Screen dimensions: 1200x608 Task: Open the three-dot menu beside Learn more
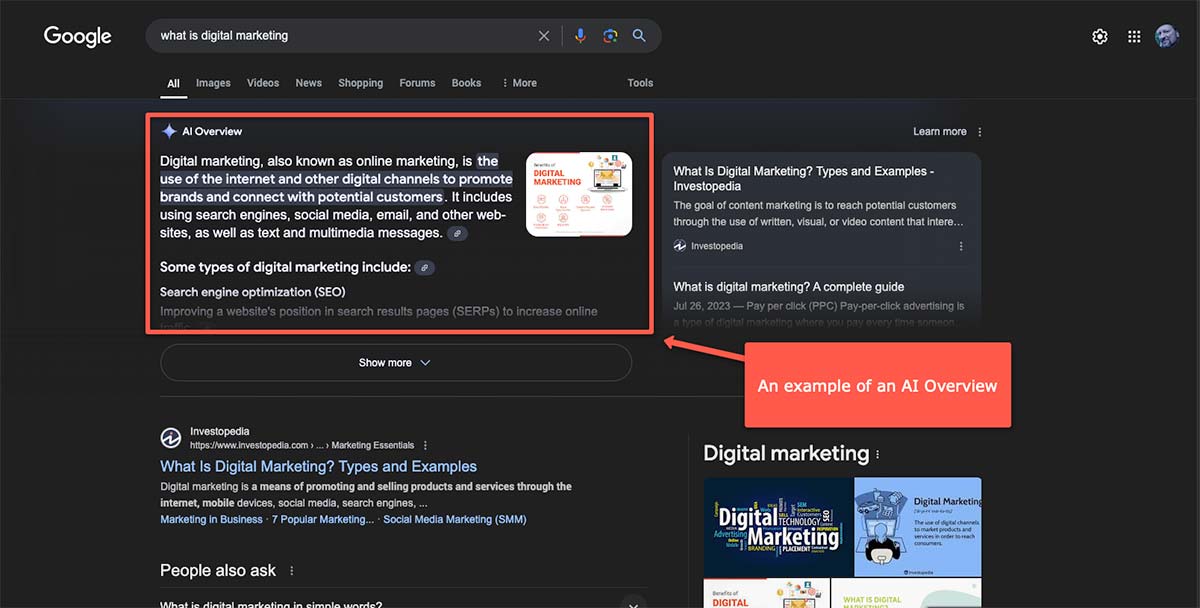[x=979, y=131]
